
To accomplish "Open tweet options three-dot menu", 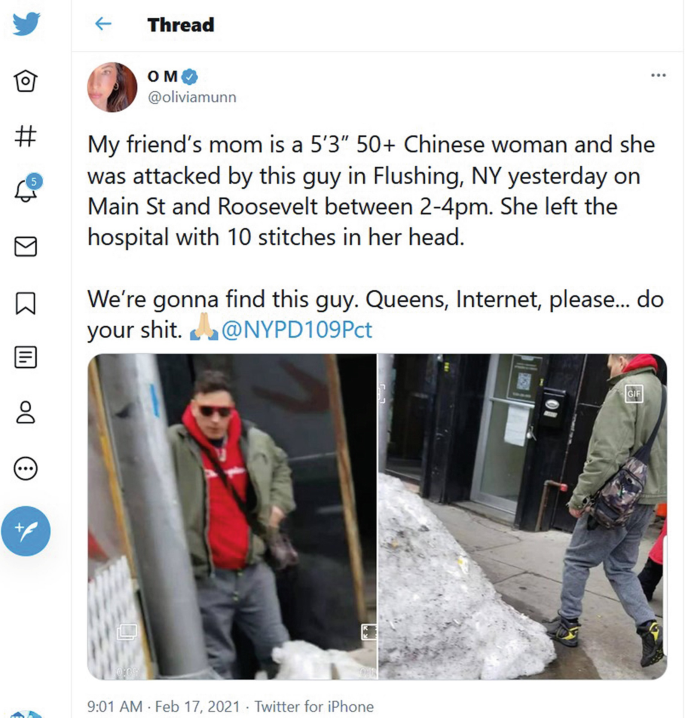I will point(658,75).
